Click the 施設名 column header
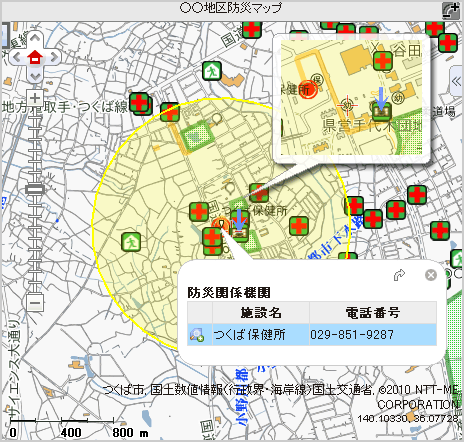 click(261, 313)
